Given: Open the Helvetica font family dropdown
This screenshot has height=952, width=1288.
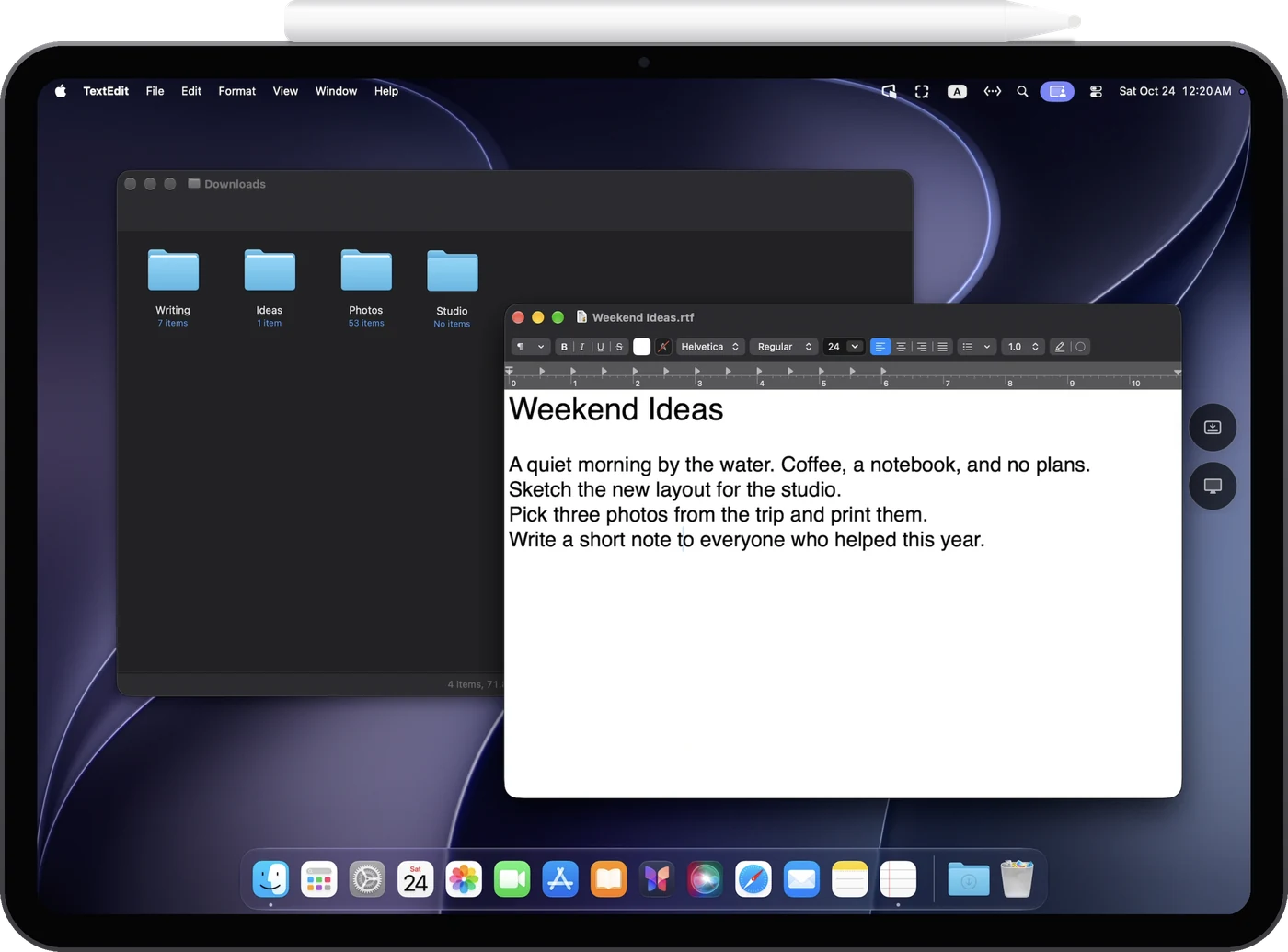Looking at the screenshot, I should point(709,347).
